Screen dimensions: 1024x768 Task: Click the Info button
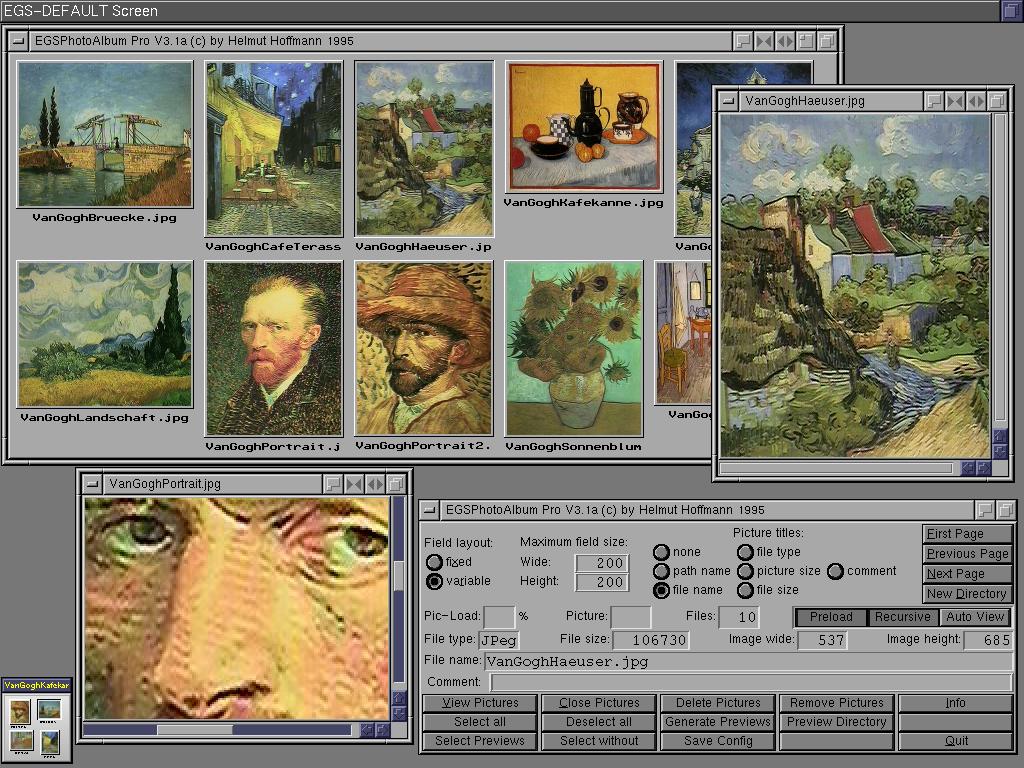(x=956, y=703)
